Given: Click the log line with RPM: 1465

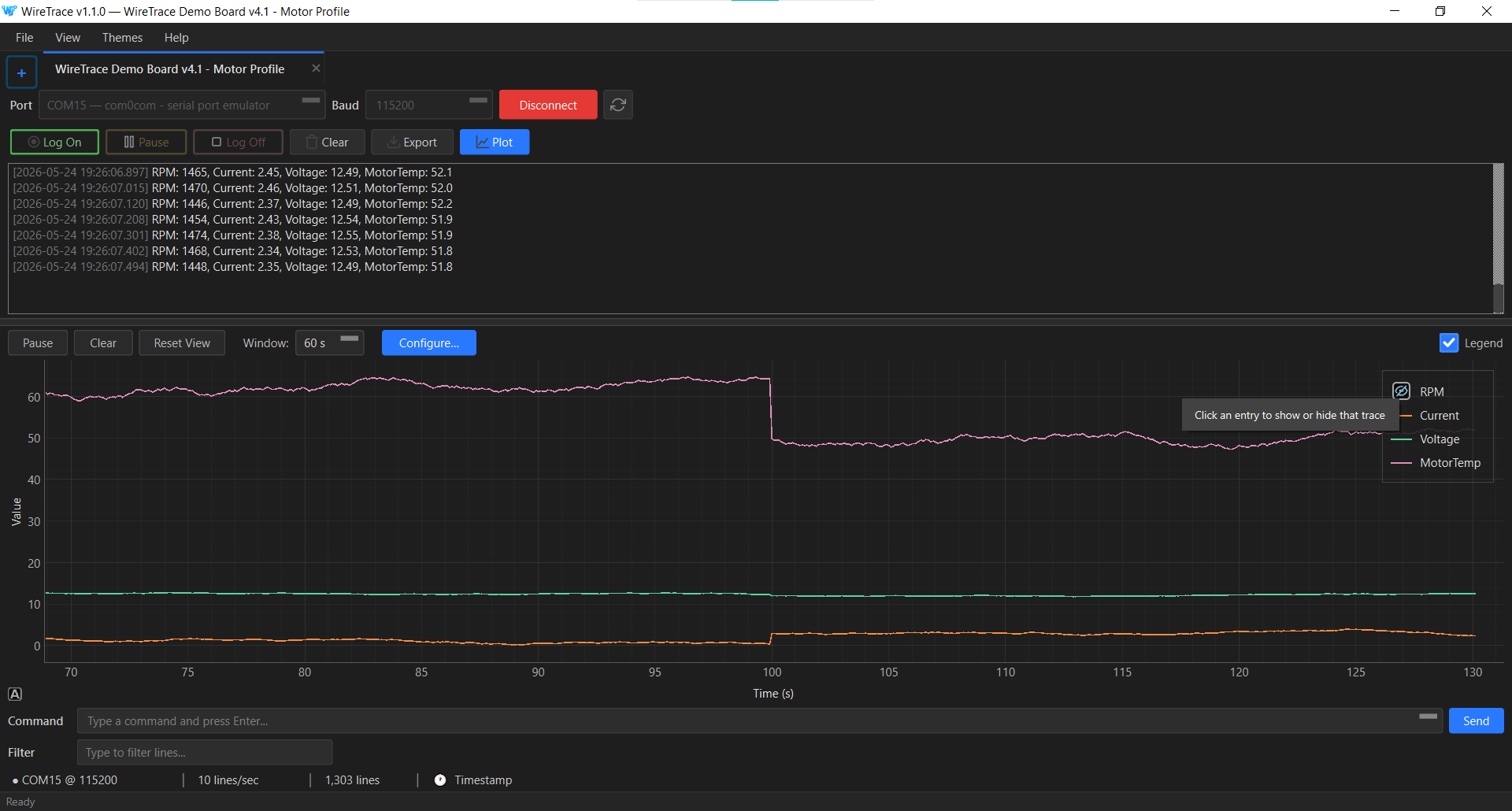Looking at the screenshot, I should tap(233, 172).
